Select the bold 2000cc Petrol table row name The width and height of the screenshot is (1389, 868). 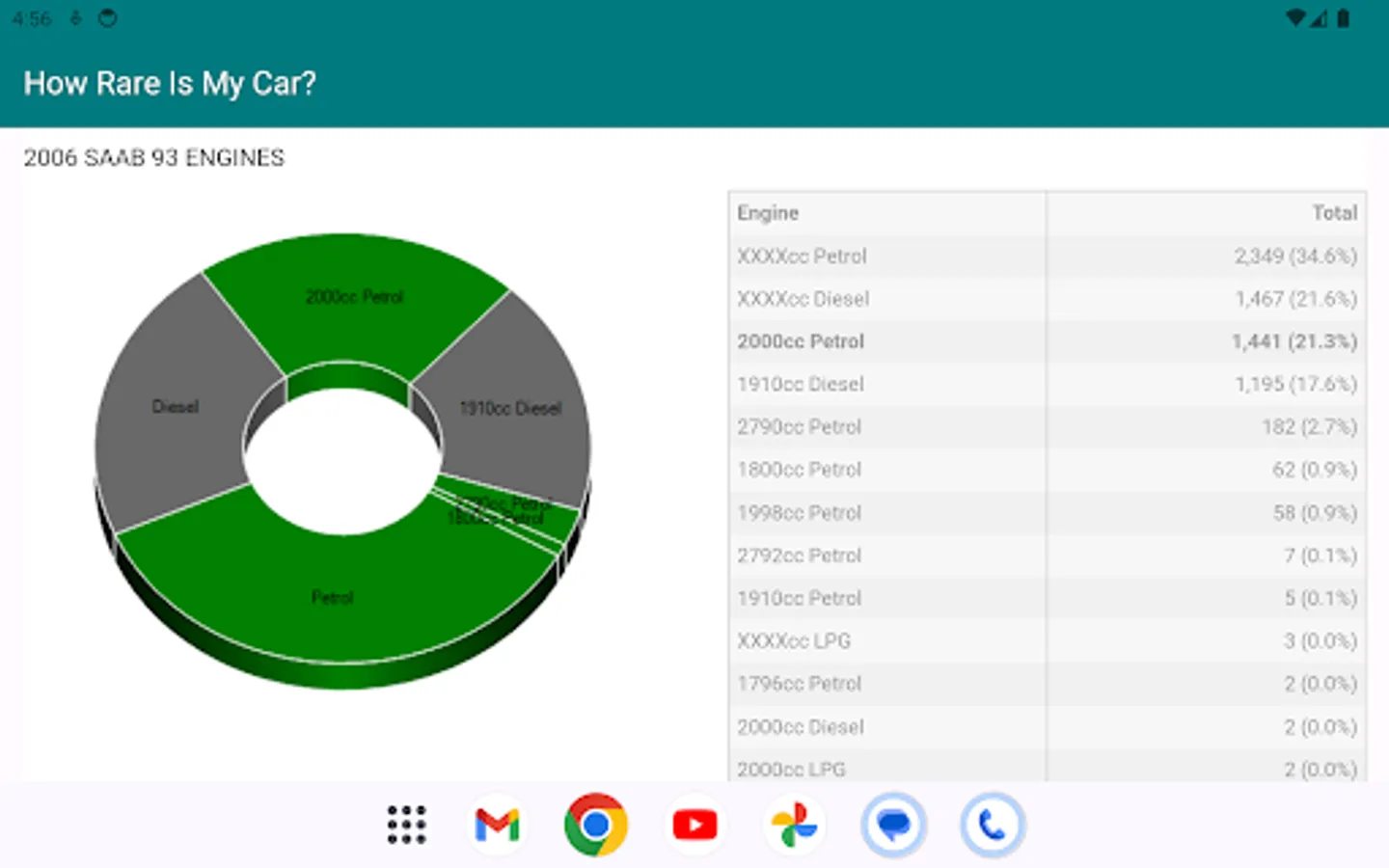point(801,341)
